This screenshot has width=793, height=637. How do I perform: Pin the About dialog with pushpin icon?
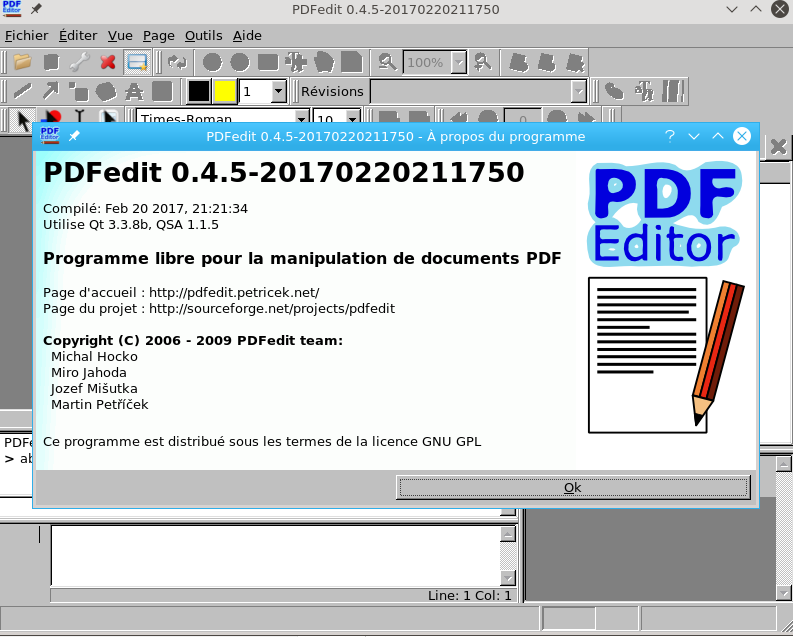pyautogui.click(x=74, y=135)
